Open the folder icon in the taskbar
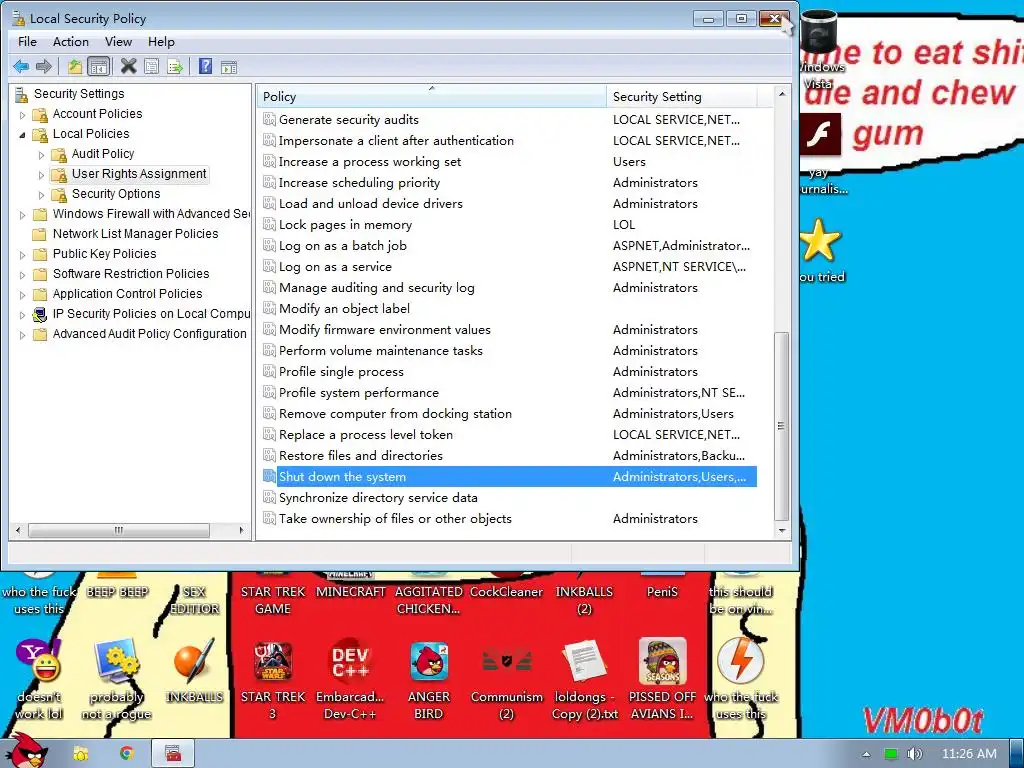 (x=80, y=754)
